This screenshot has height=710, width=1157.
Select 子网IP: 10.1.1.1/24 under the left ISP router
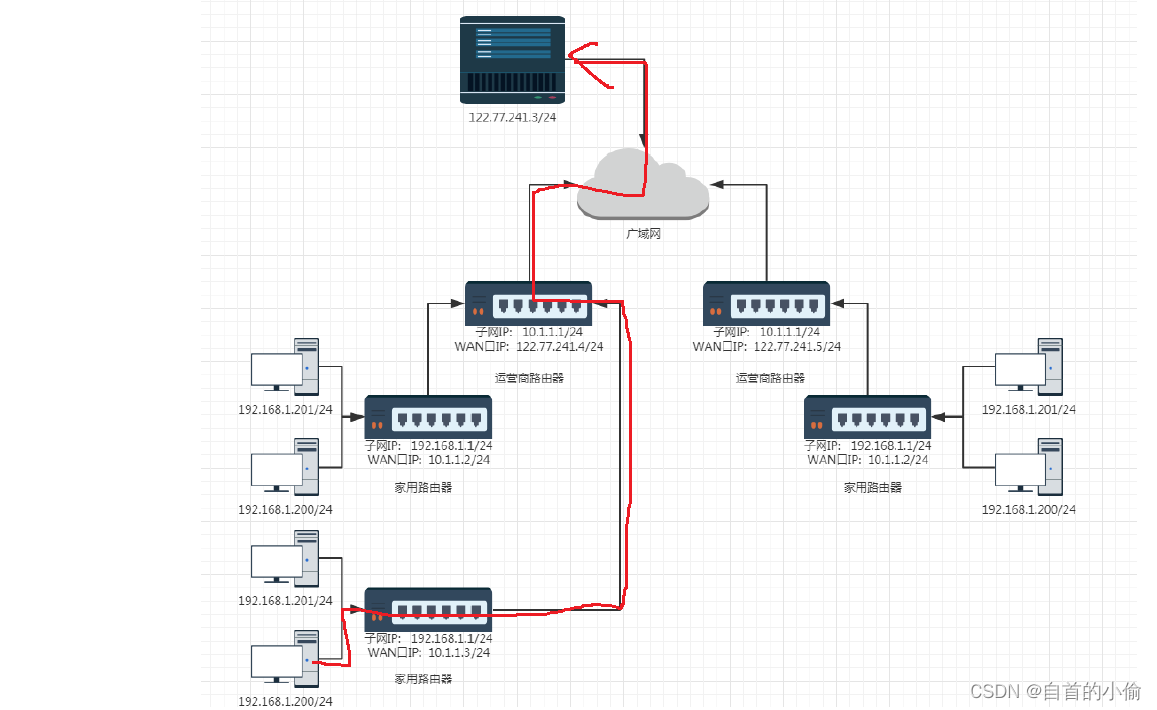[x=529, y=332]
